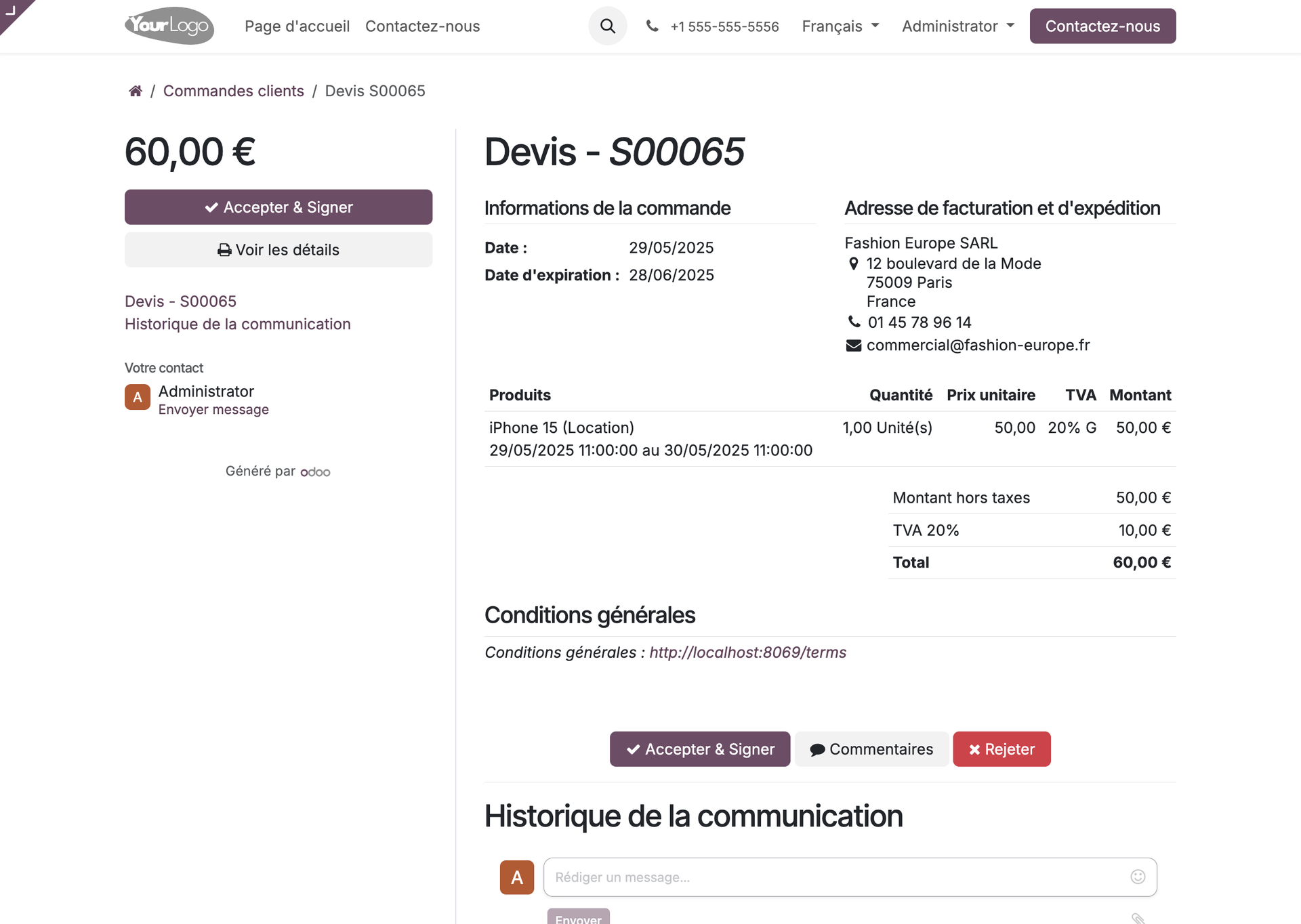1301x924 pixels.
Task: Focus the Rédiger un message field
Action: (x=850, y=877)
